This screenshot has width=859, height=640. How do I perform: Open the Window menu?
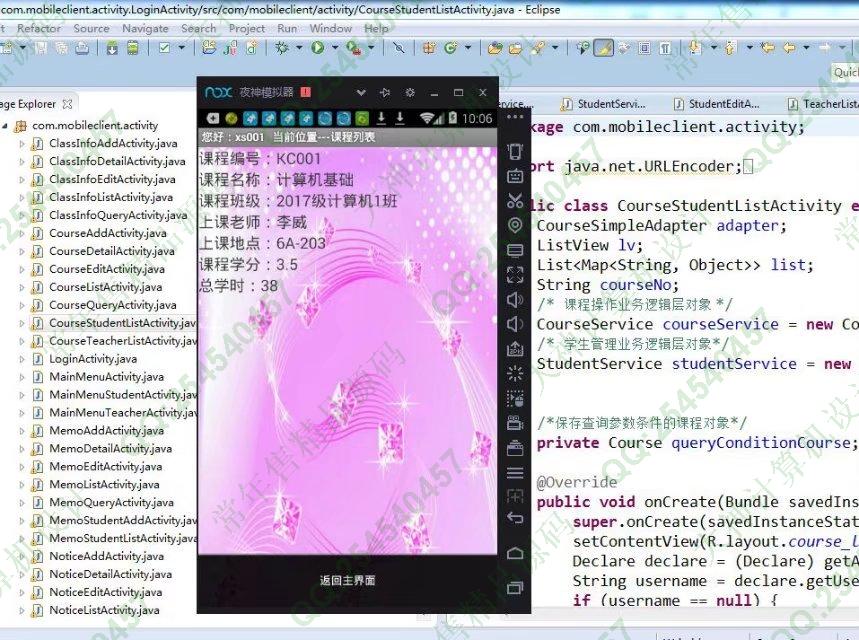coord(330,29)
